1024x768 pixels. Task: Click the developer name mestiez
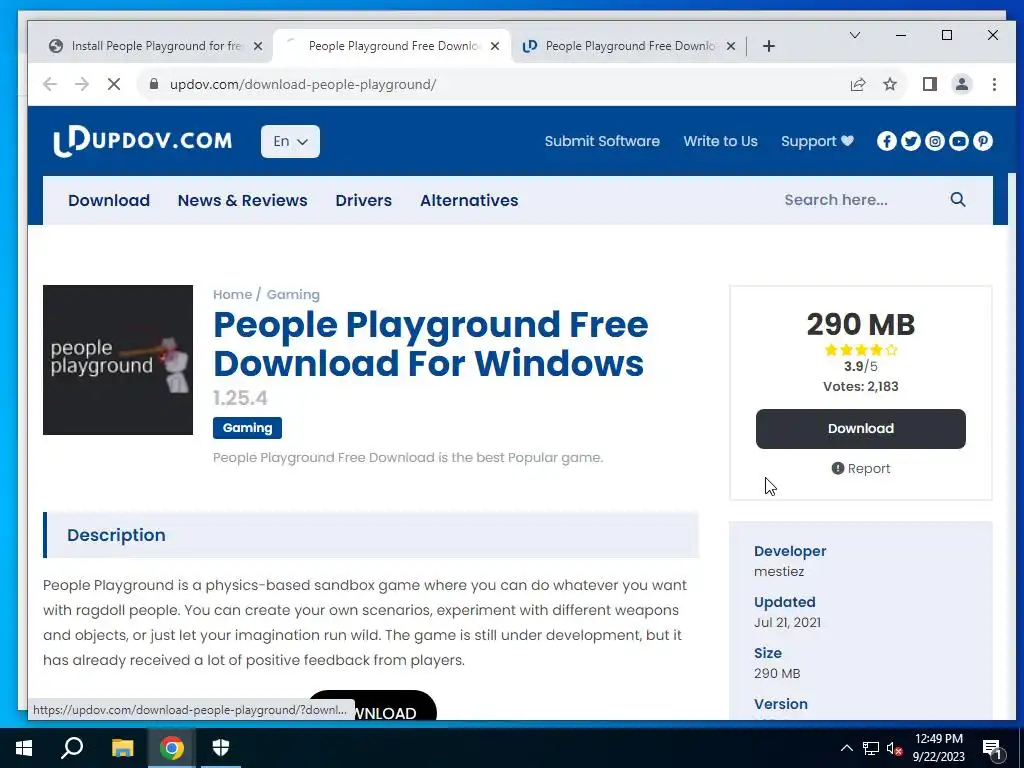pyautogui.click(x=779, y=571)
